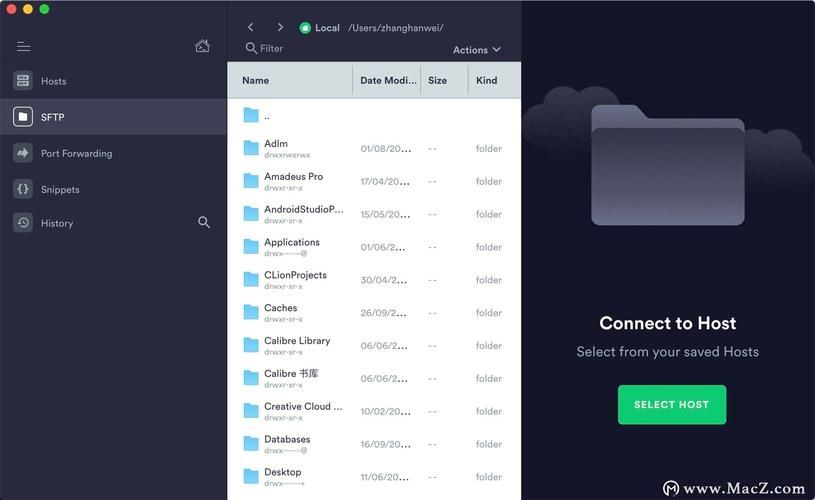Click the green Local indicator icon

coord(305,28)
